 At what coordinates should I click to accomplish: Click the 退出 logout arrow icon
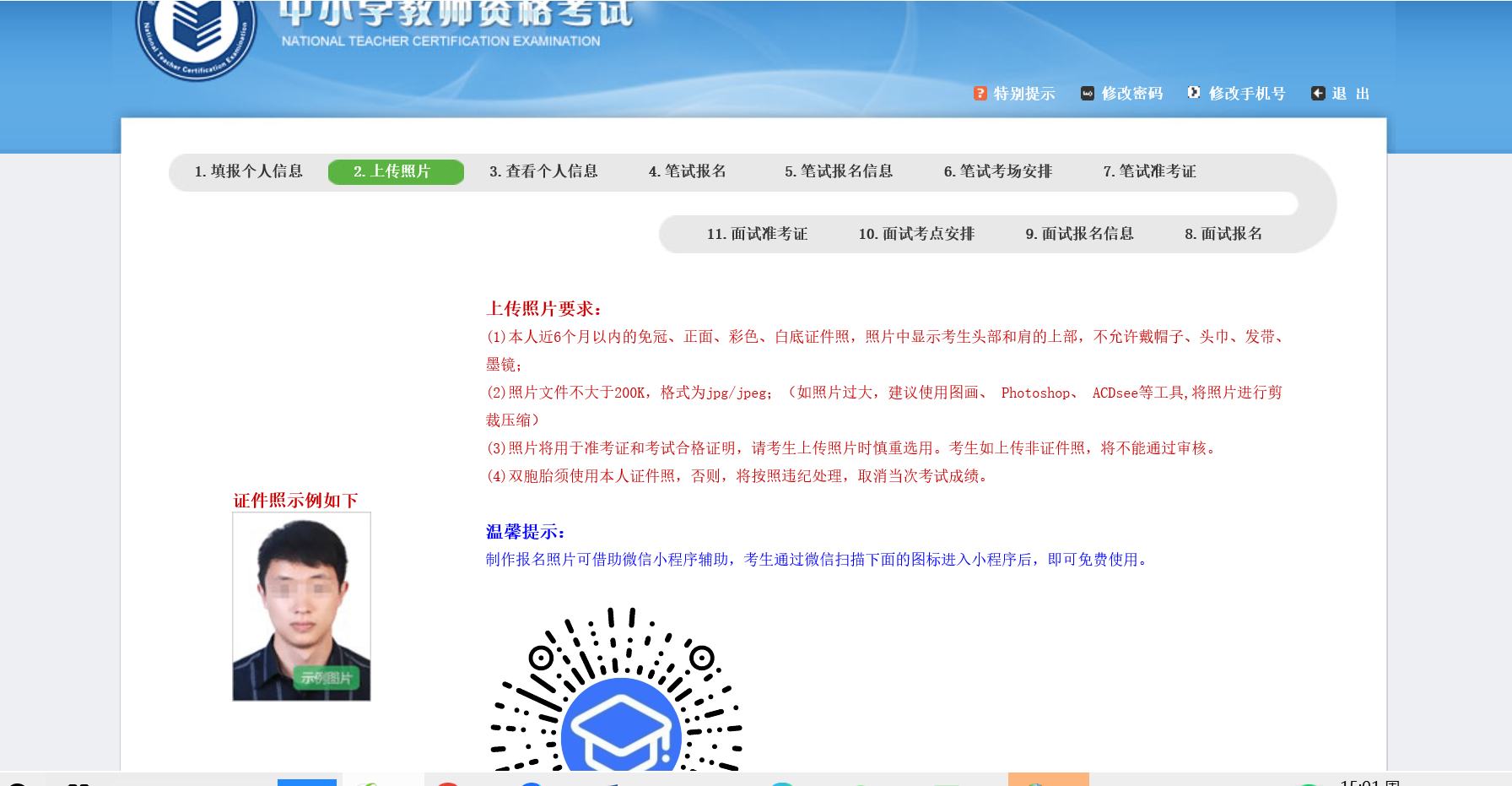click(1318, 93)
